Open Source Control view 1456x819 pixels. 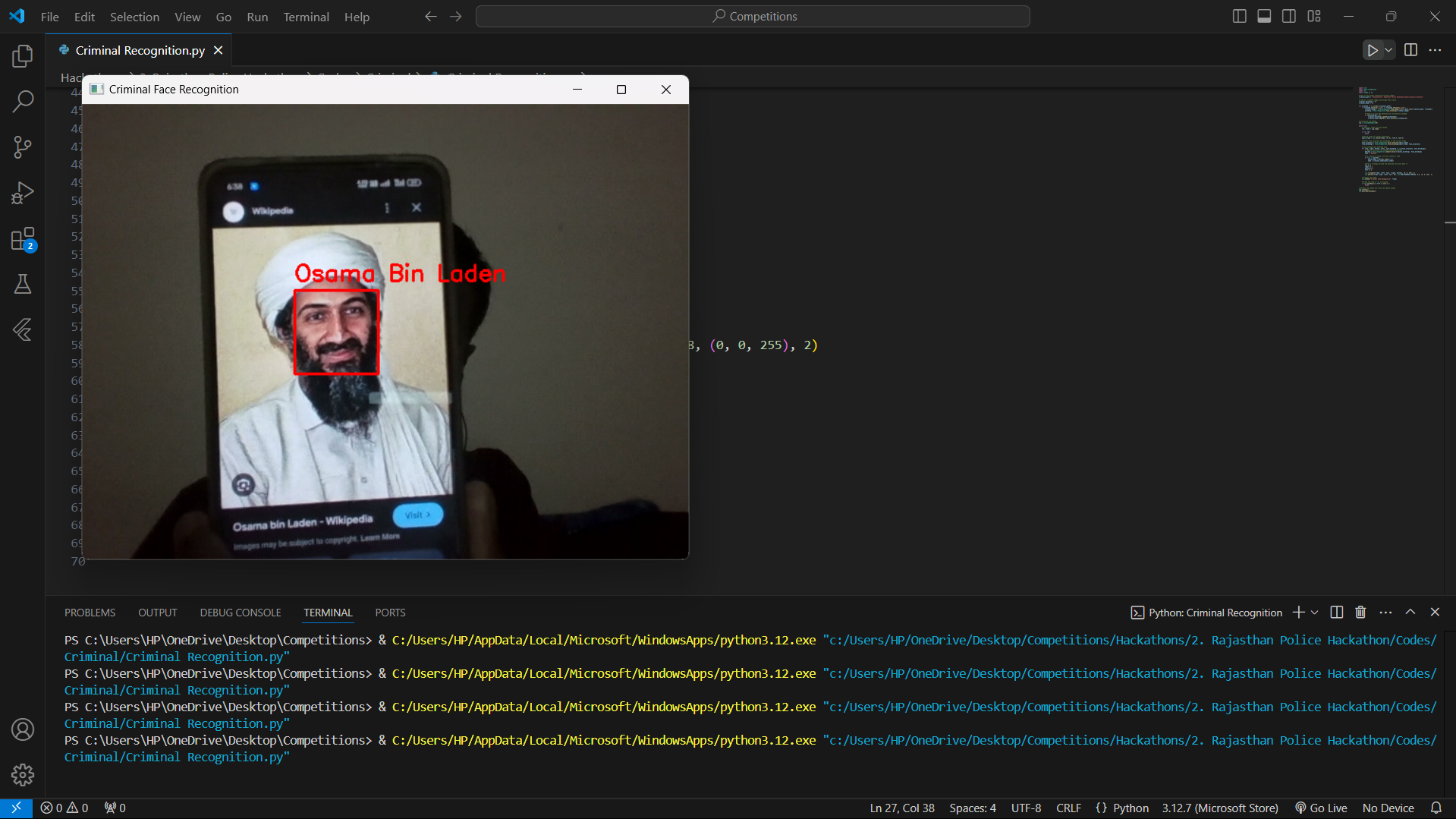(23, 147)
